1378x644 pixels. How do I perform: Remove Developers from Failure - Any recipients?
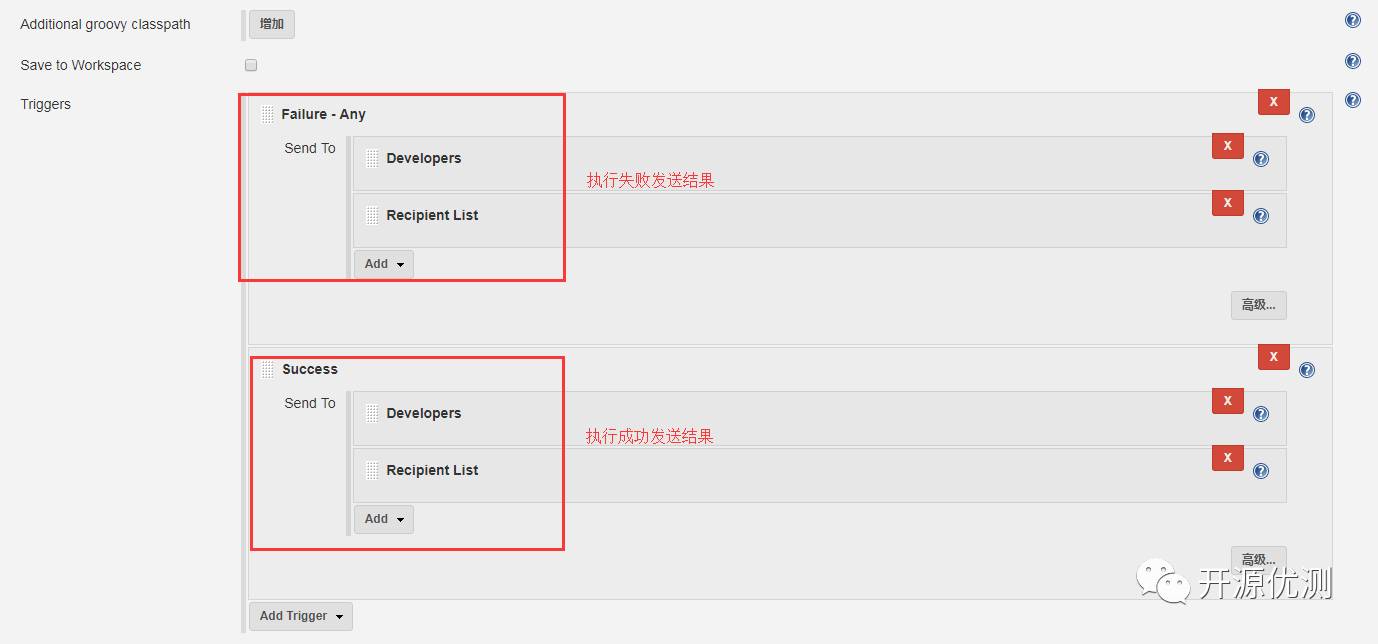point(1228,146)
